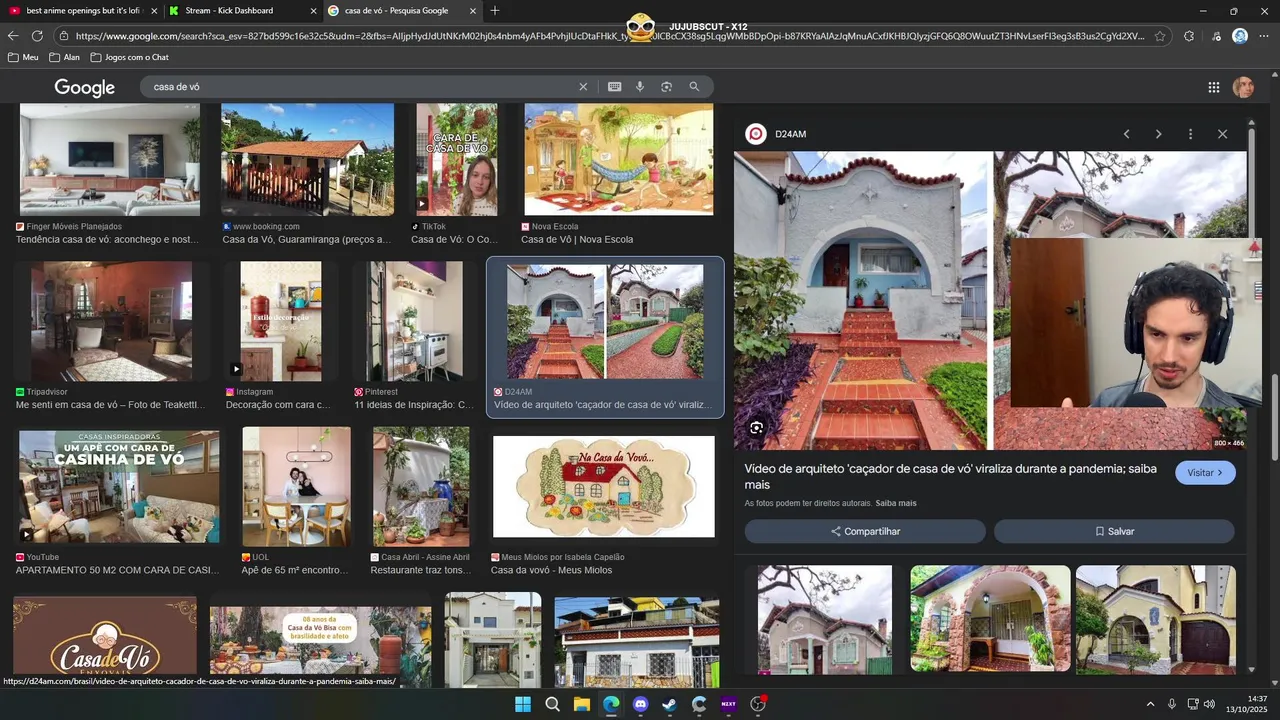Open NZXT app from the taskbar
1280x720 pixels.
pos(728,704)
